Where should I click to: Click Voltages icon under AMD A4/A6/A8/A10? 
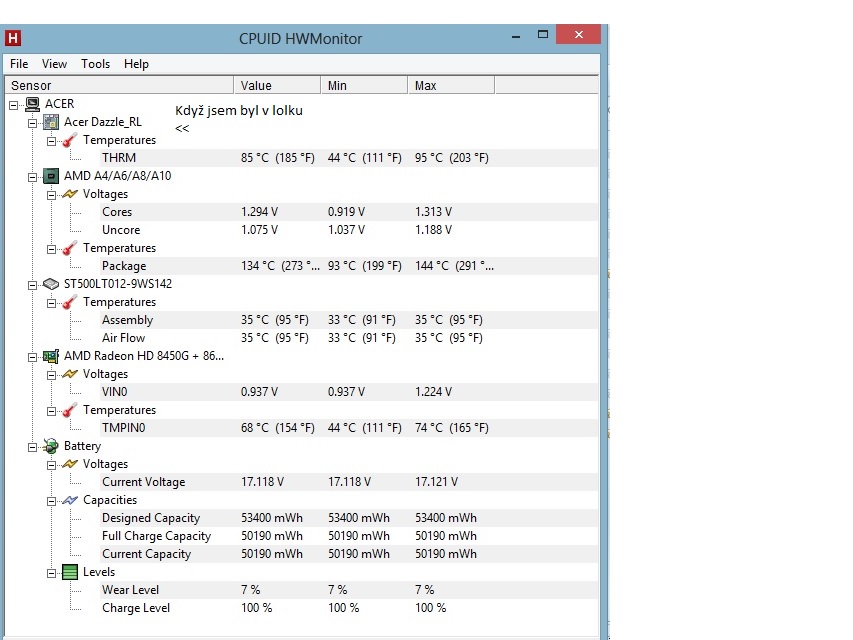[70, 194]
